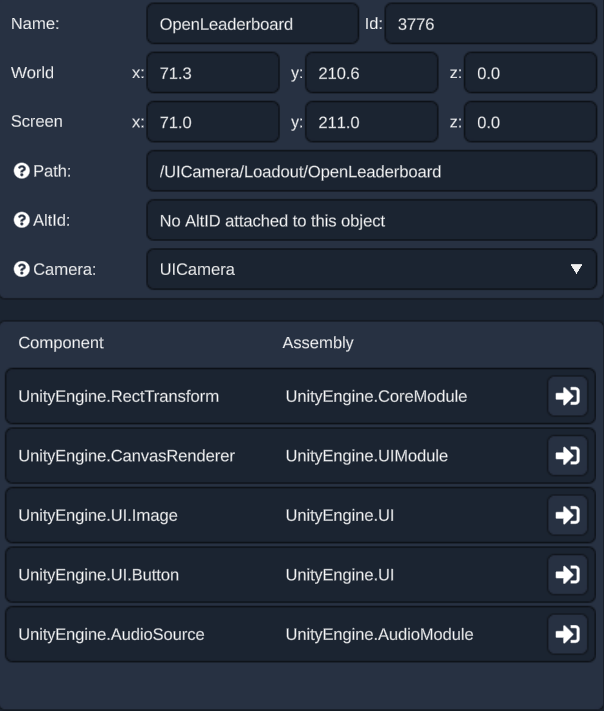This screenshot has width=604, height=711.
Task: Open RectTransform component details arrow icon
Action: (568, 396)
